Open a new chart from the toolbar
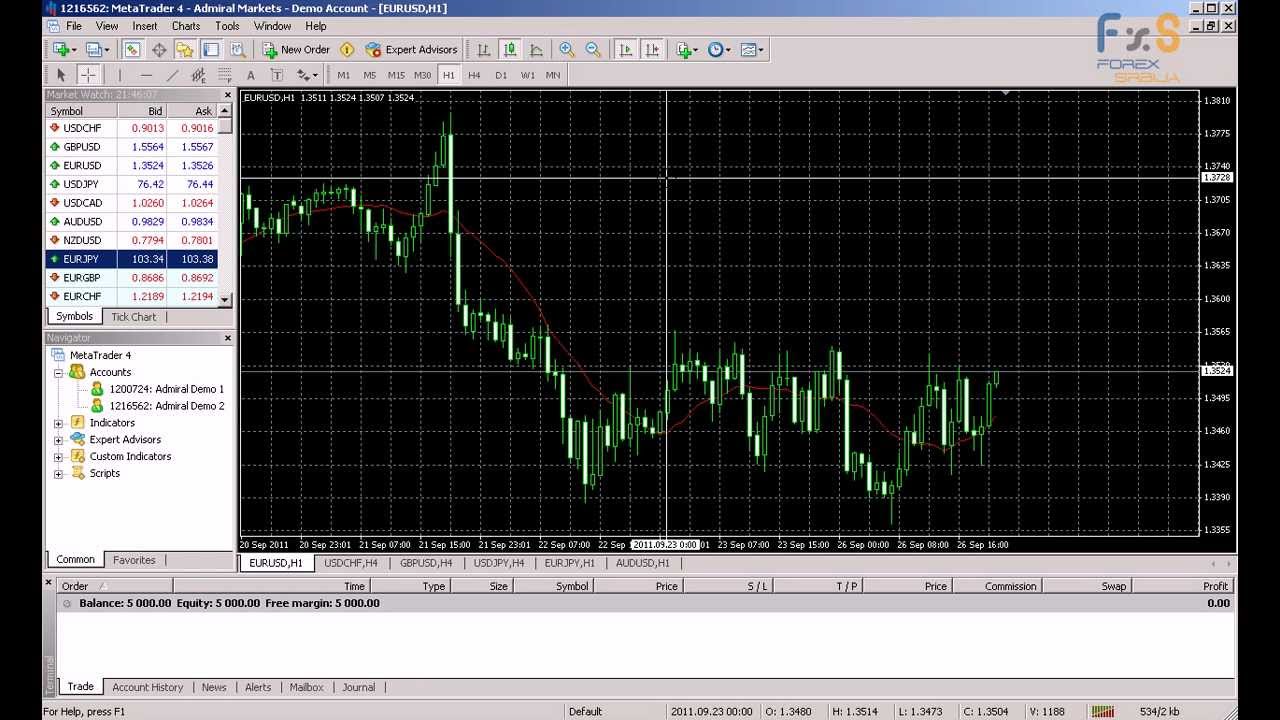Image resolution: width=1280 pixels, height=720 pixels. [63, 49]
